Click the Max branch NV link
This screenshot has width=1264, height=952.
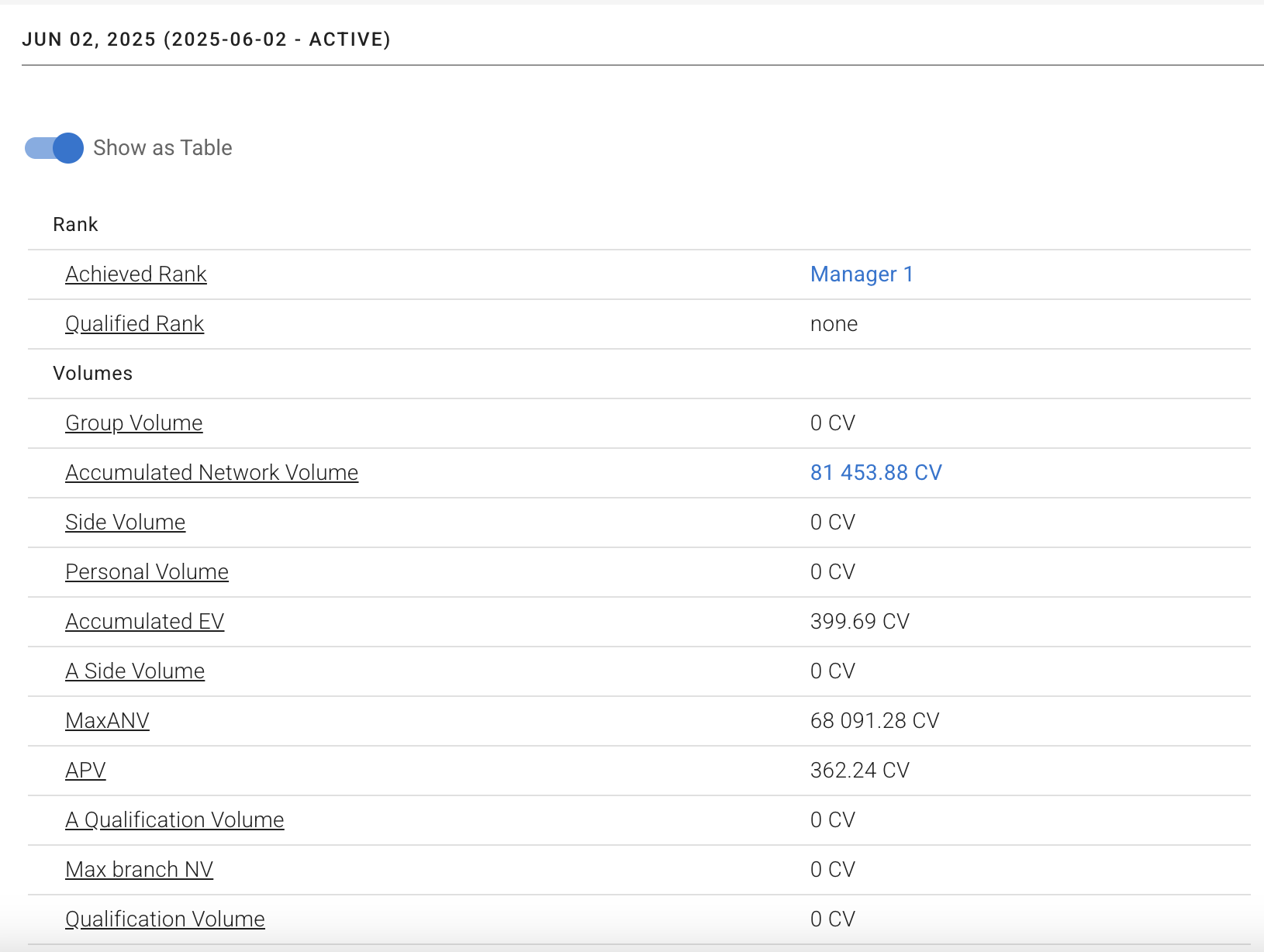(x=139, y=870)
